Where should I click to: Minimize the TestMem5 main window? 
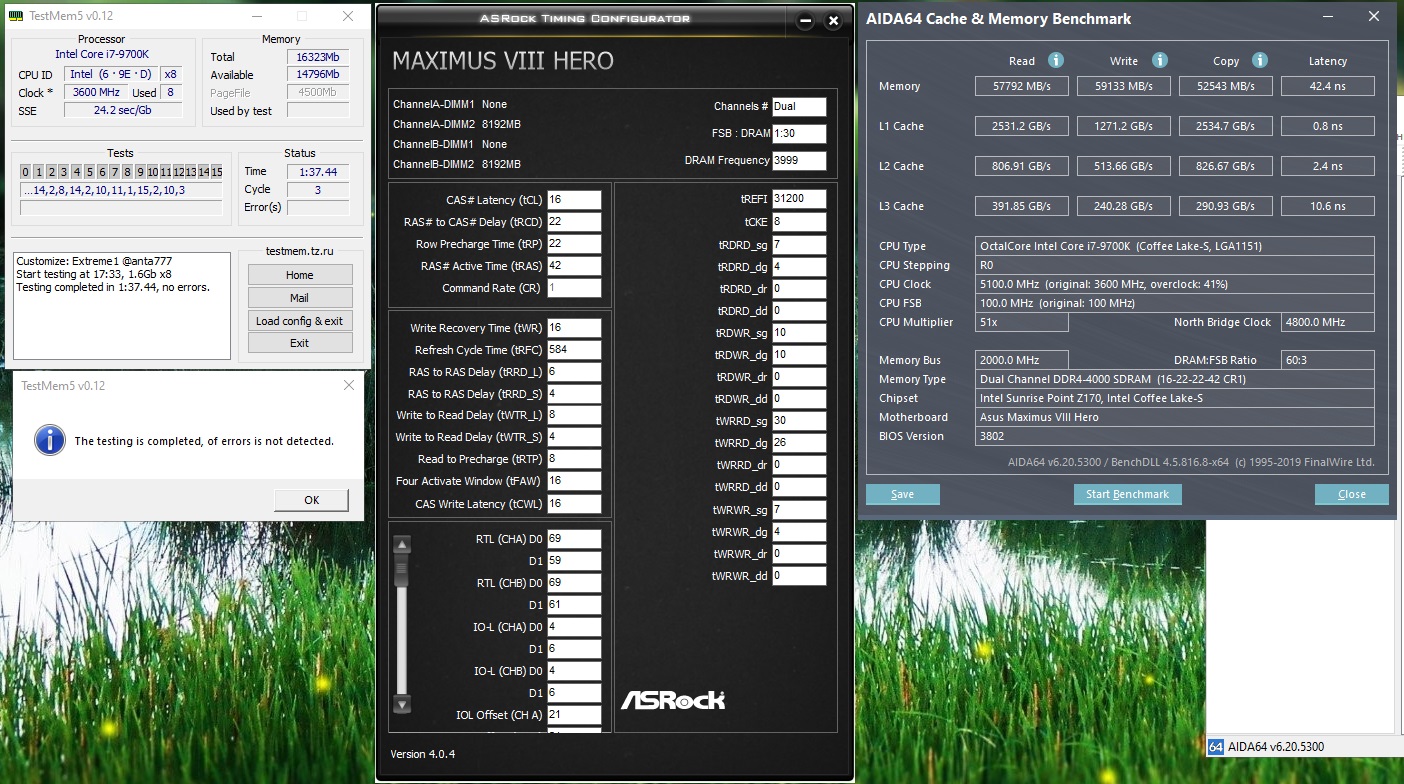click(x=255, y=16)
